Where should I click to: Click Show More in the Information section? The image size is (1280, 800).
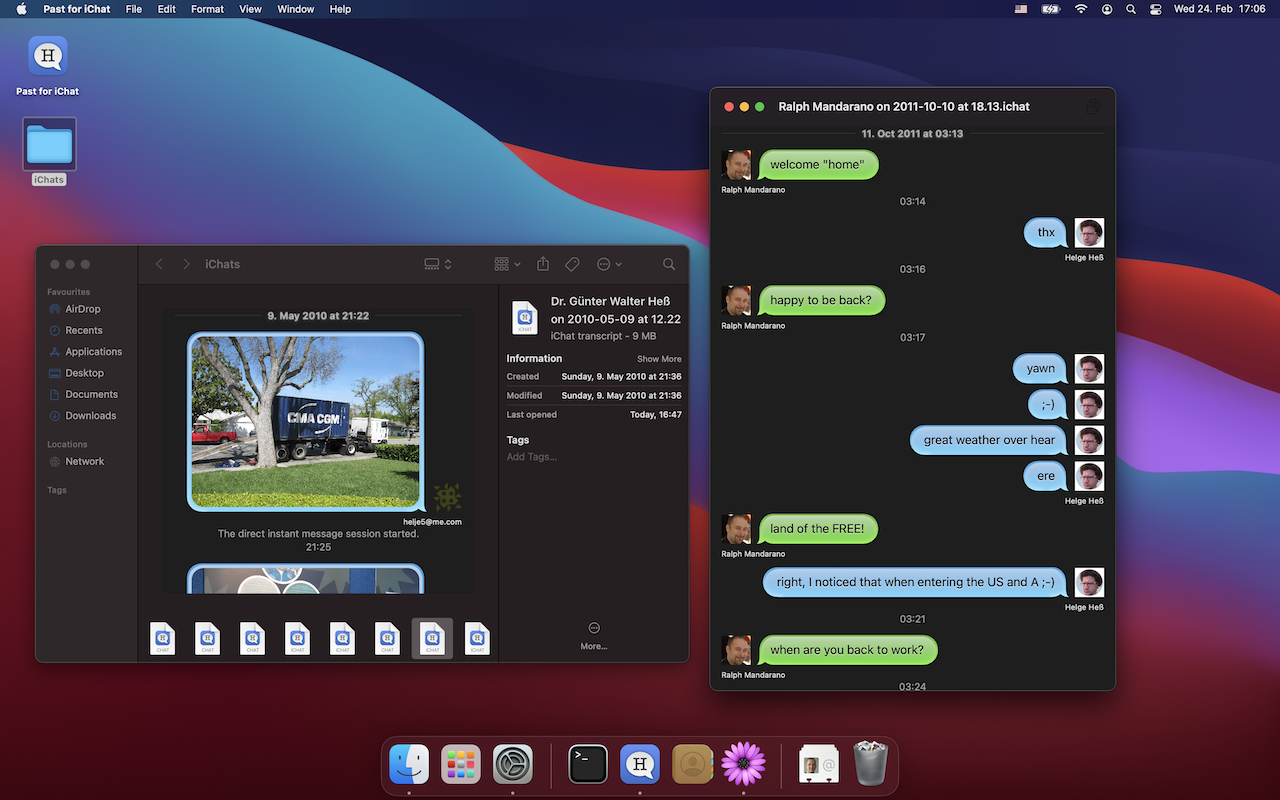pyautogui.click(x=659, y=359)
